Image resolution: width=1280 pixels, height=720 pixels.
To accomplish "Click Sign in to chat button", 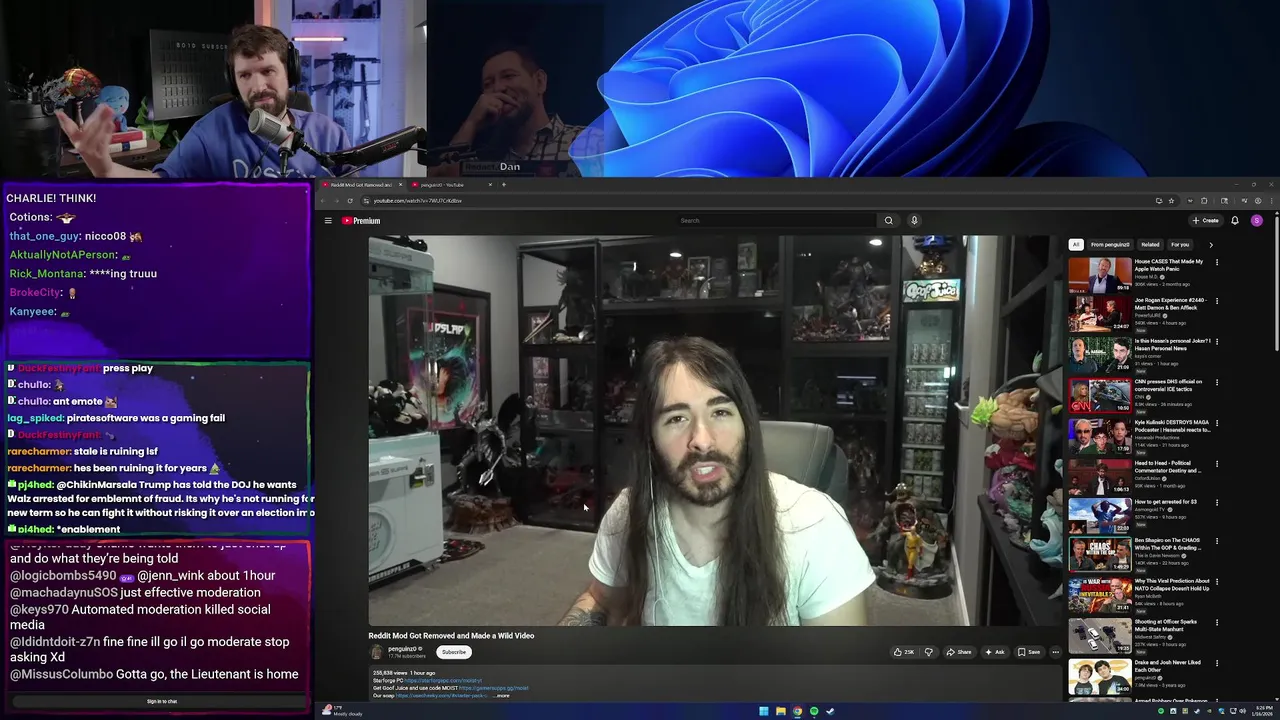I will click(162, 701).
